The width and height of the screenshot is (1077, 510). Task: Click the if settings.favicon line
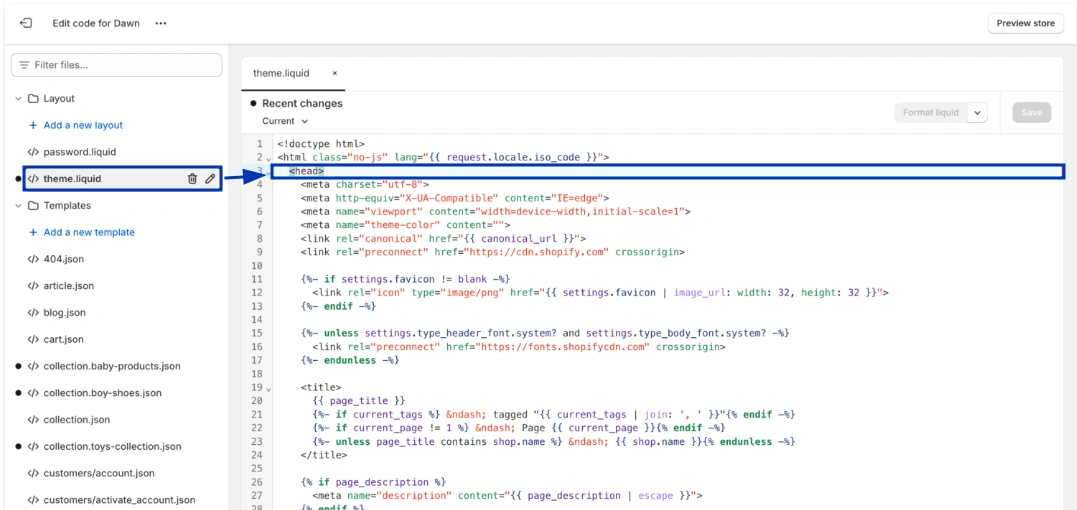click(x=405, y=279)
